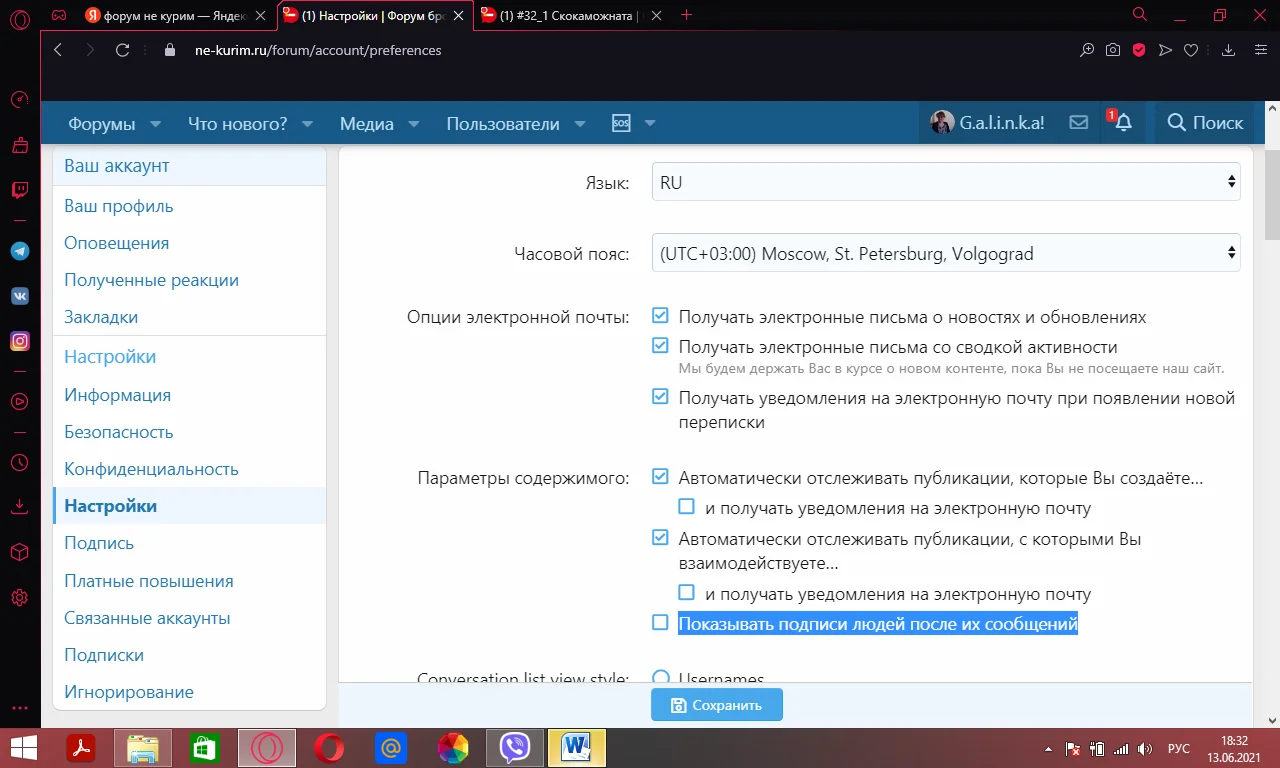Open Microsoft Word from the taskbar
The image size is (1280, 768).
(576, 748)
